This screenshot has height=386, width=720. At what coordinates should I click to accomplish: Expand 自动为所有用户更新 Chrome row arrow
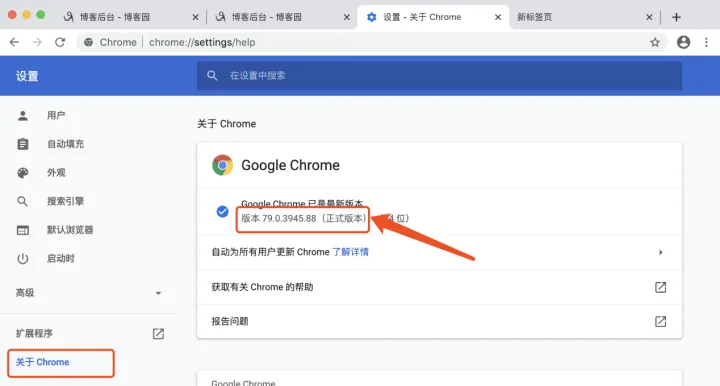[661, 252]
